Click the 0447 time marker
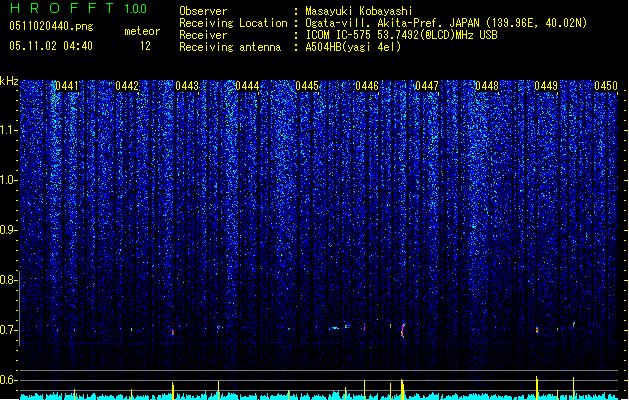Image resolution: width=629 pixels, height=400 pixels. point(427,86)
